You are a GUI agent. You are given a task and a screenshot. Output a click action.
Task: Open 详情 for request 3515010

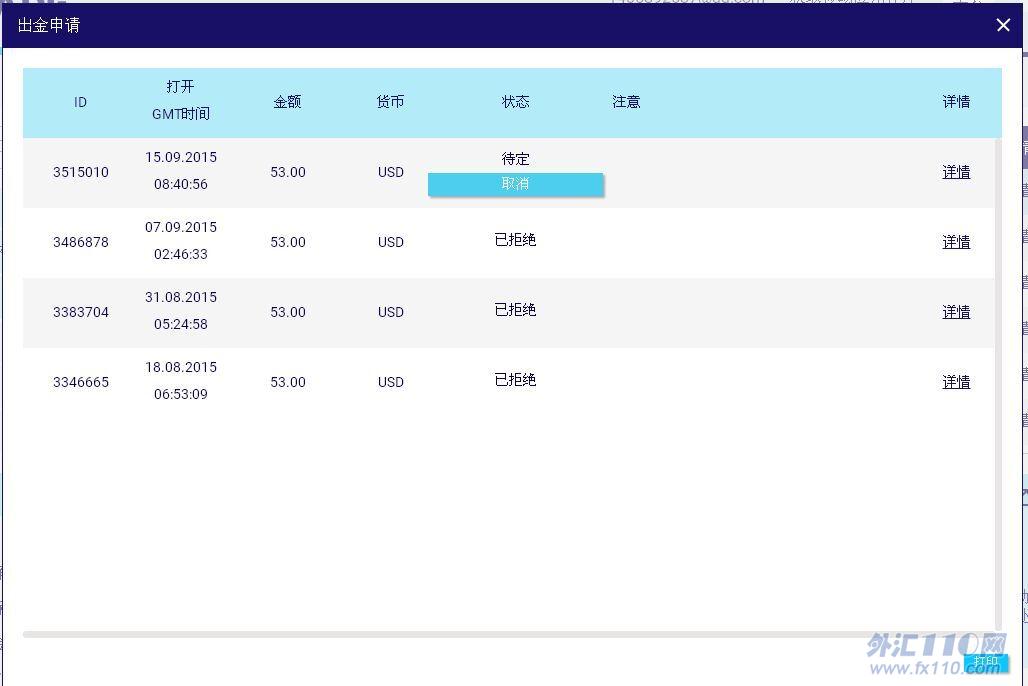(956, 172)
